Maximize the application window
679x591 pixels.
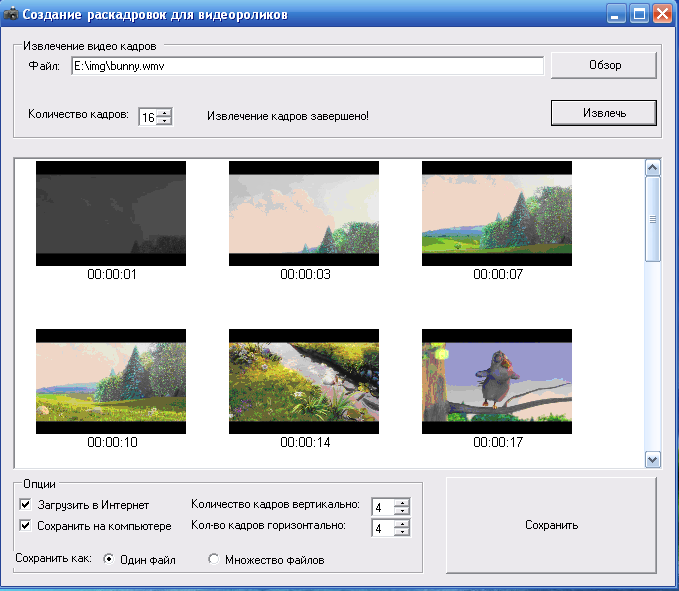(x=639, y=14)
